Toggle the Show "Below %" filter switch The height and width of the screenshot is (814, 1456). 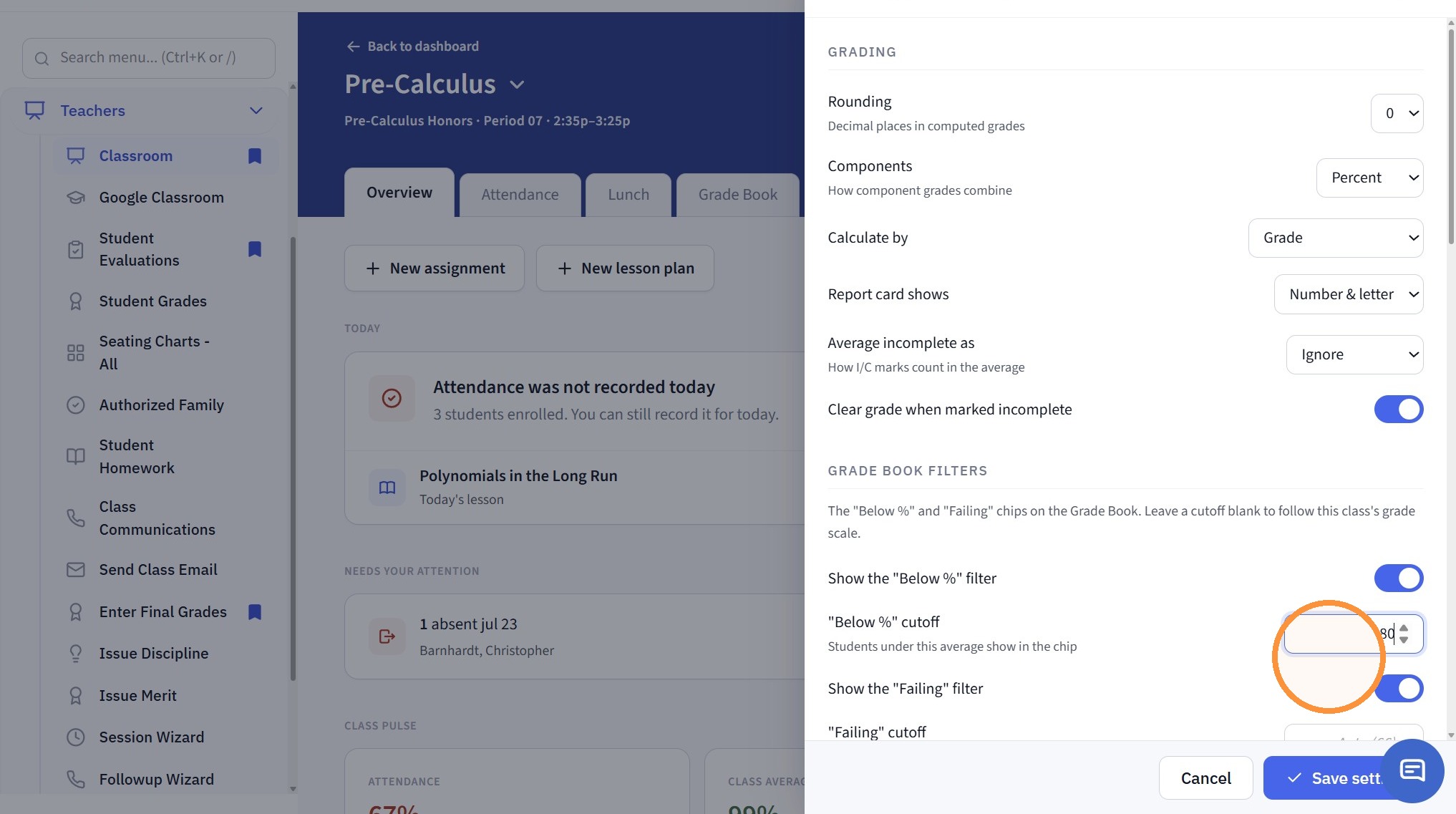[1398, 578]
